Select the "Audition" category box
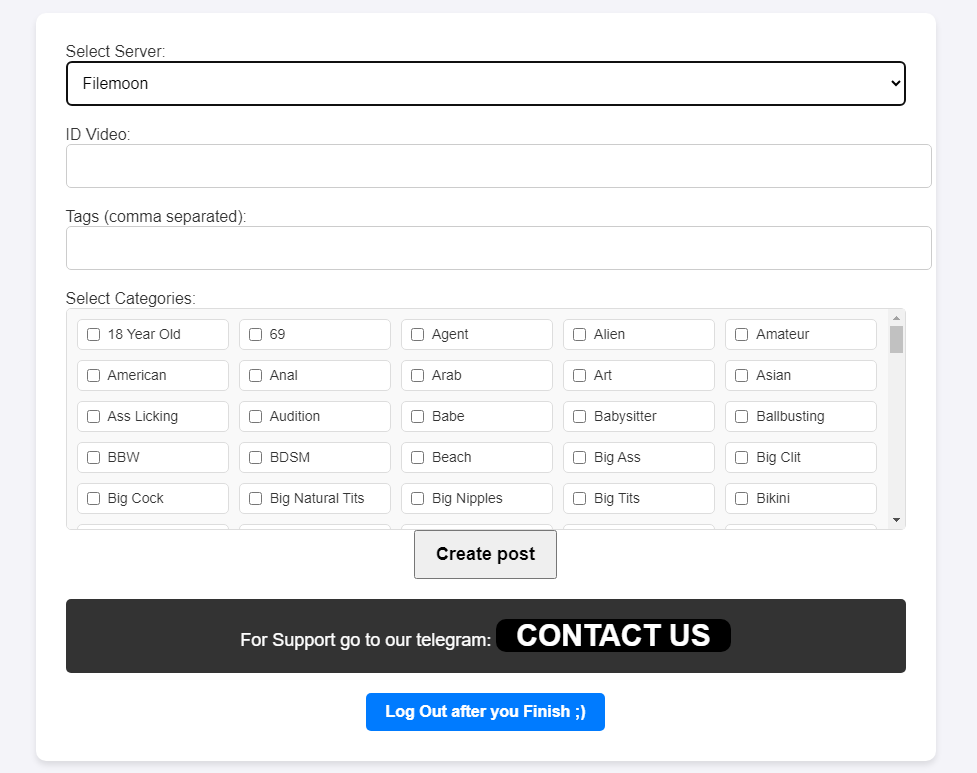The width and height of the screenshot is (977, 773). click(x=255, y=416)
